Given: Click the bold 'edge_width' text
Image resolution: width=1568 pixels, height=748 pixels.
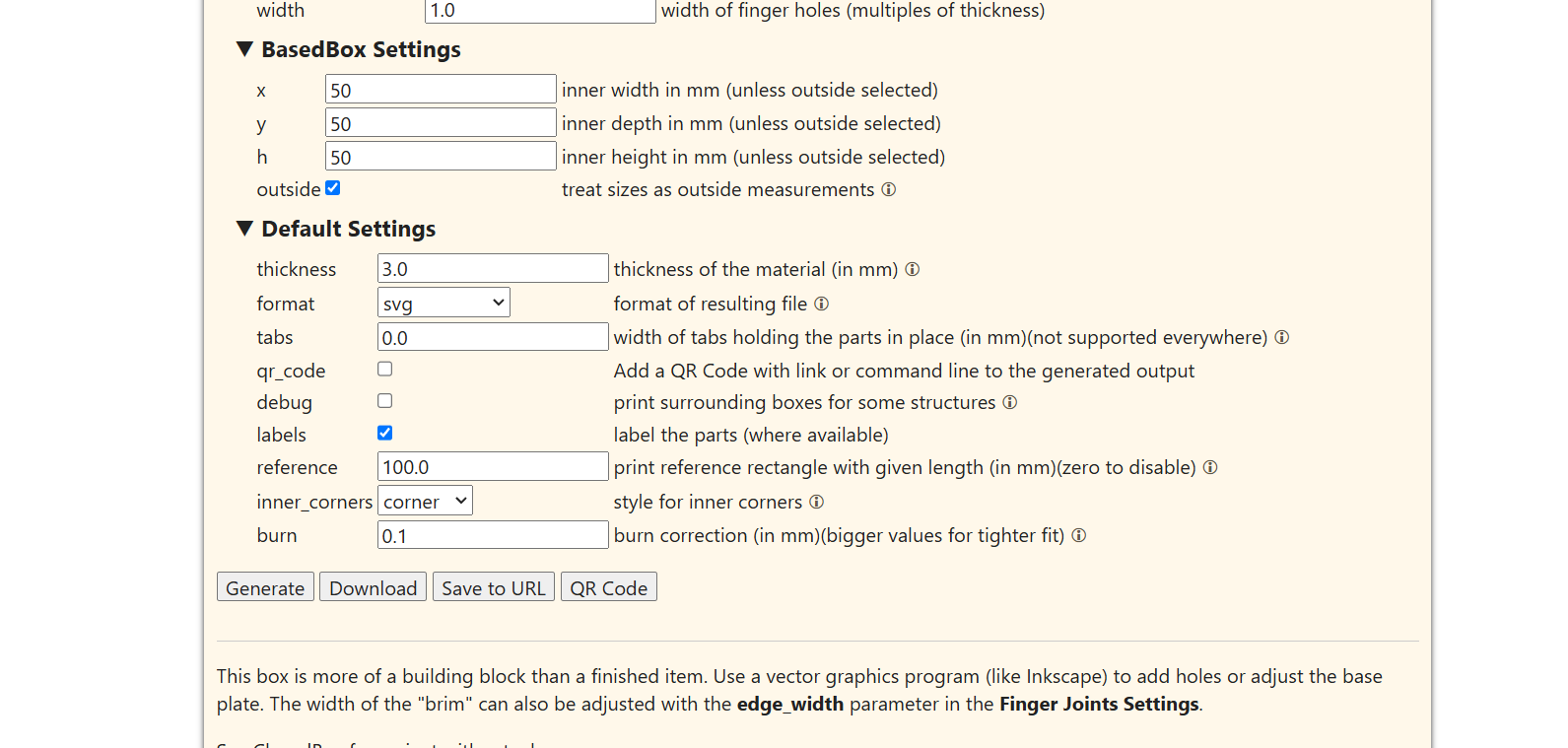Looking at the screenshot, I should pos(790,704).
